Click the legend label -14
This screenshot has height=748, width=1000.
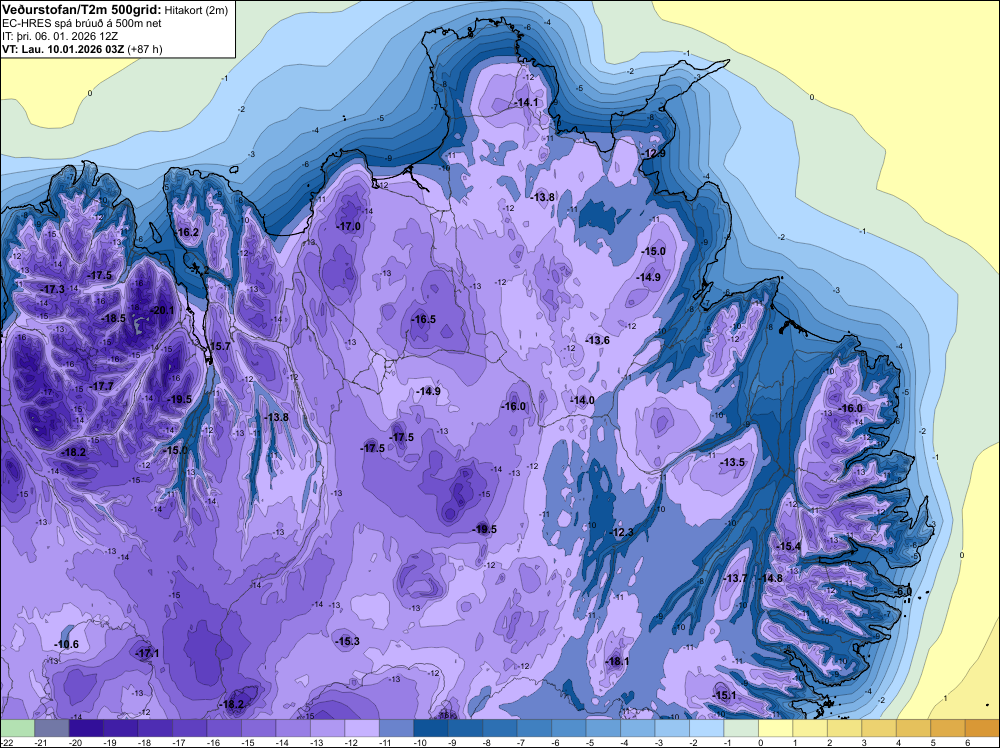(282, 743)
